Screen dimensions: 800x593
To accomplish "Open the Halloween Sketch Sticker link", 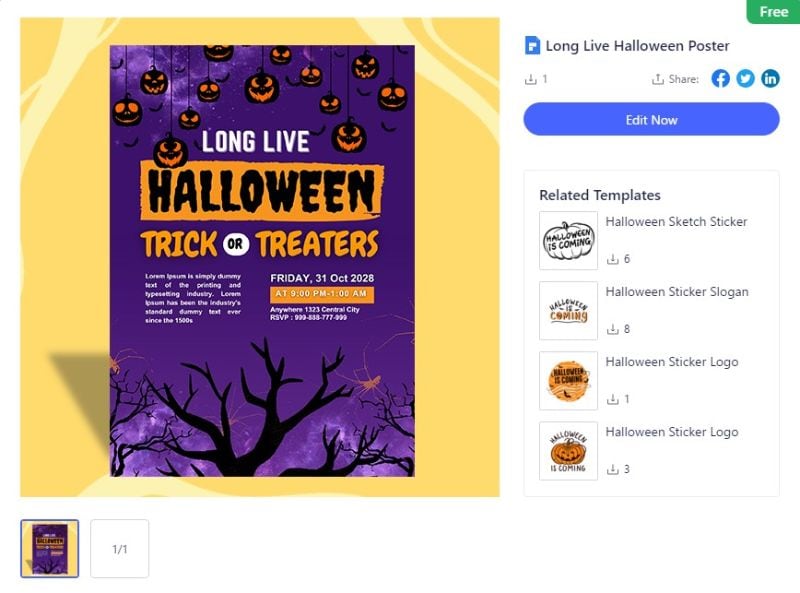I will click(x=676, y=222).
